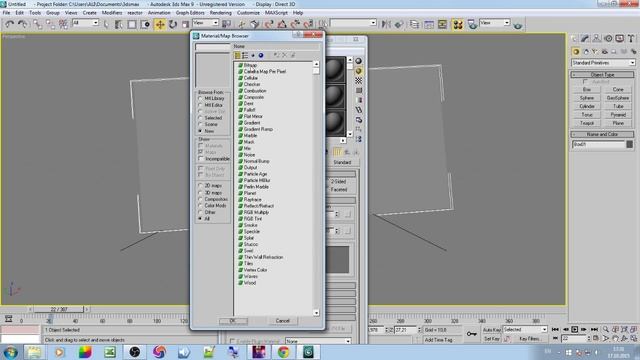Open the Graph Editors menu
The width and height of the screenshot is (640, 360).
tap(190, 13)
